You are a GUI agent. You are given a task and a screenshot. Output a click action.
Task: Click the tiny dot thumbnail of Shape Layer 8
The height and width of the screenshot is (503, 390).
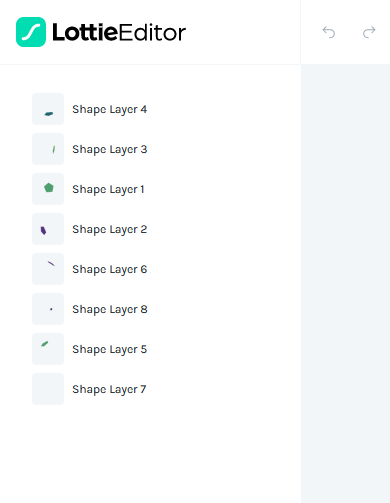48,309
